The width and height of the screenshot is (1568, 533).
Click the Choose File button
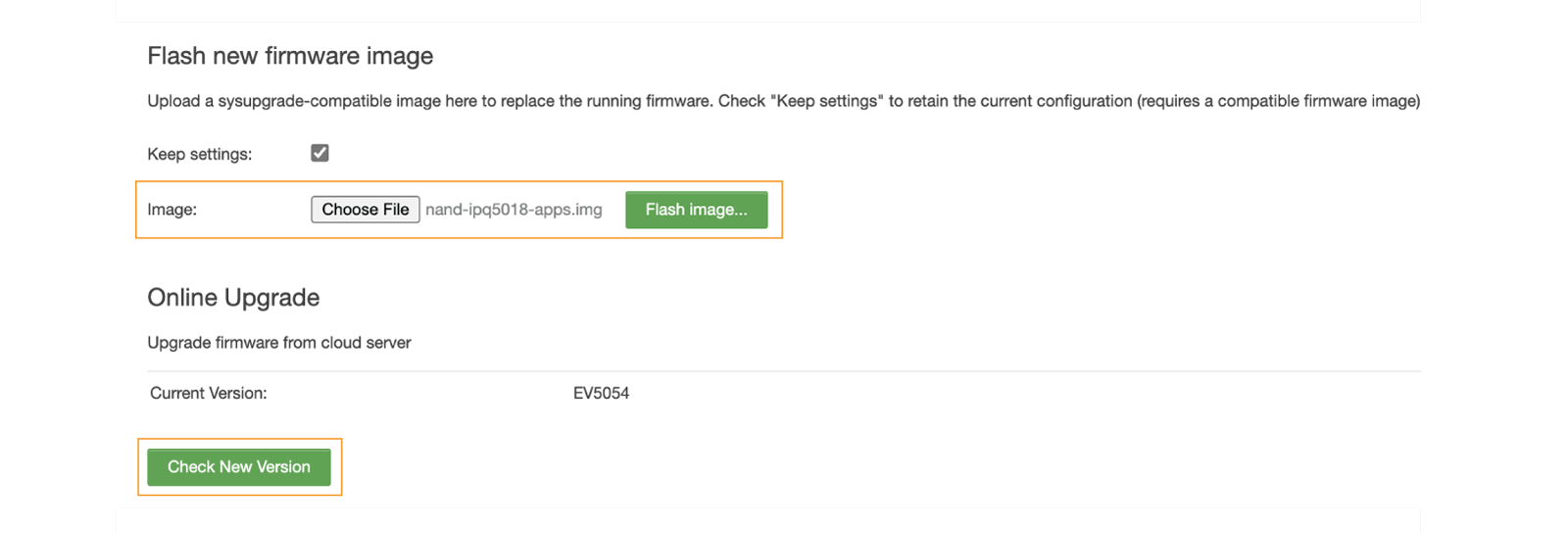click(365, 210)
